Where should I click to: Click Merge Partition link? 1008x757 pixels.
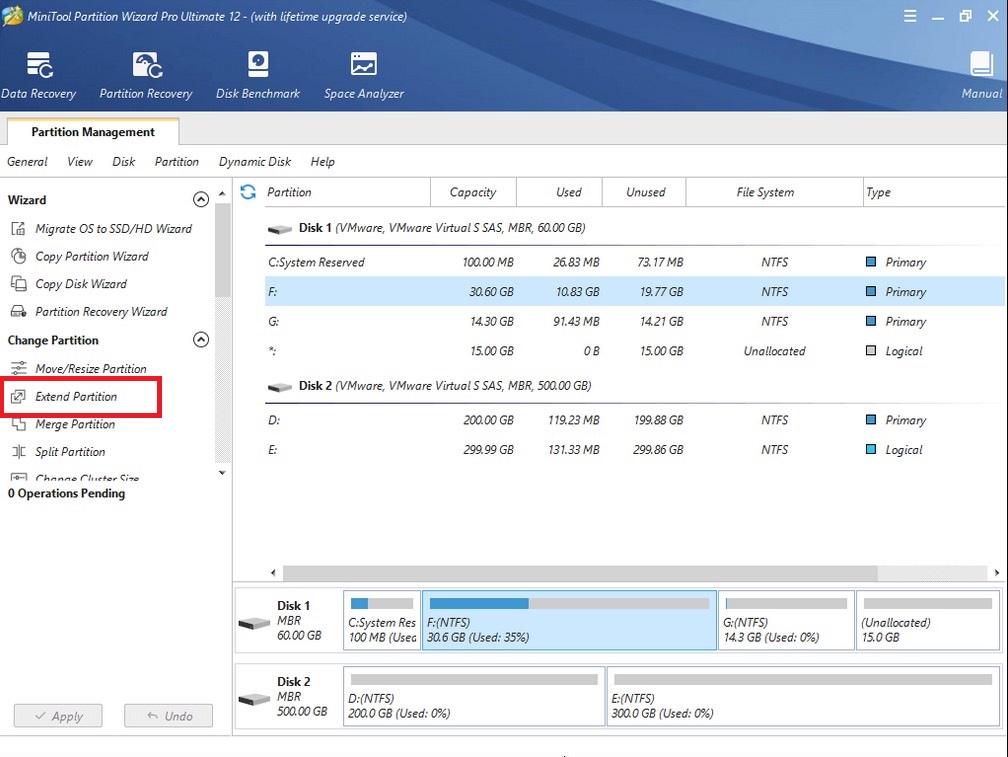coord(75,424)
